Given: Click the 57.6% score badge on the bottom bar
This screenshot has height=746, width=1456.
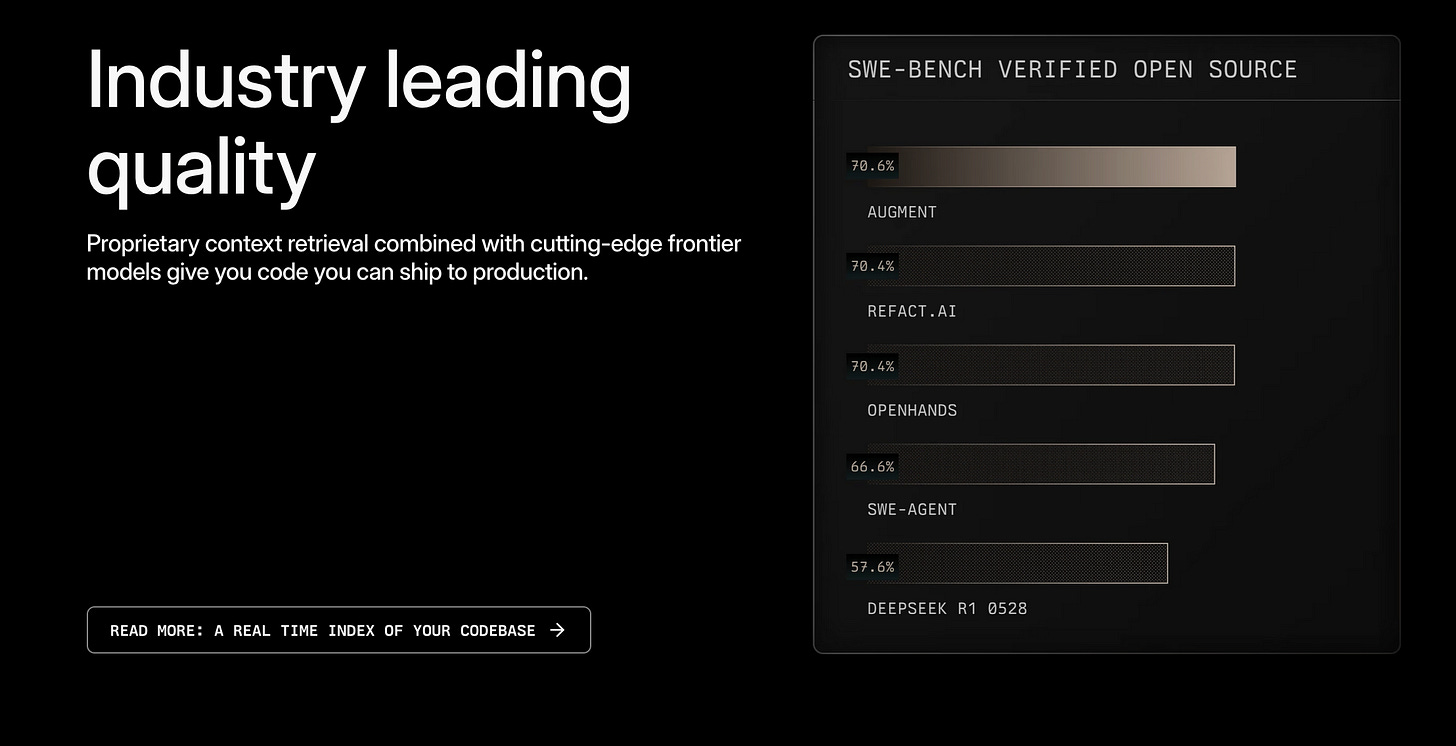Looking at the screenshot, I should pyautogui.click(x=872, y=566).
